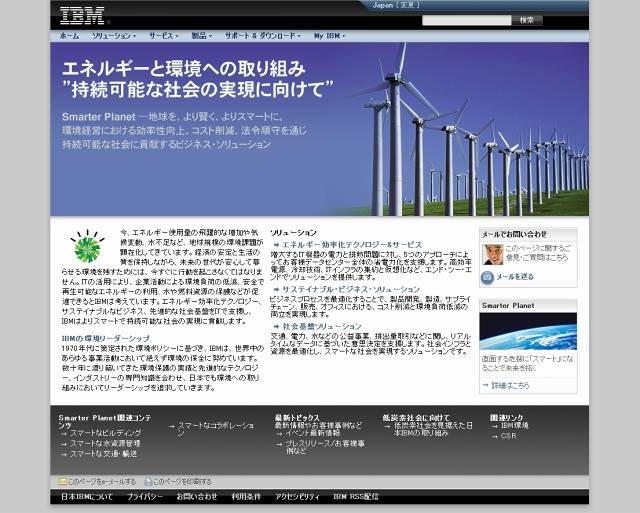Open 社会基盤ソリューション link
Screen dimensions: 640x513
pyautogui.click(x=322, y=326)
